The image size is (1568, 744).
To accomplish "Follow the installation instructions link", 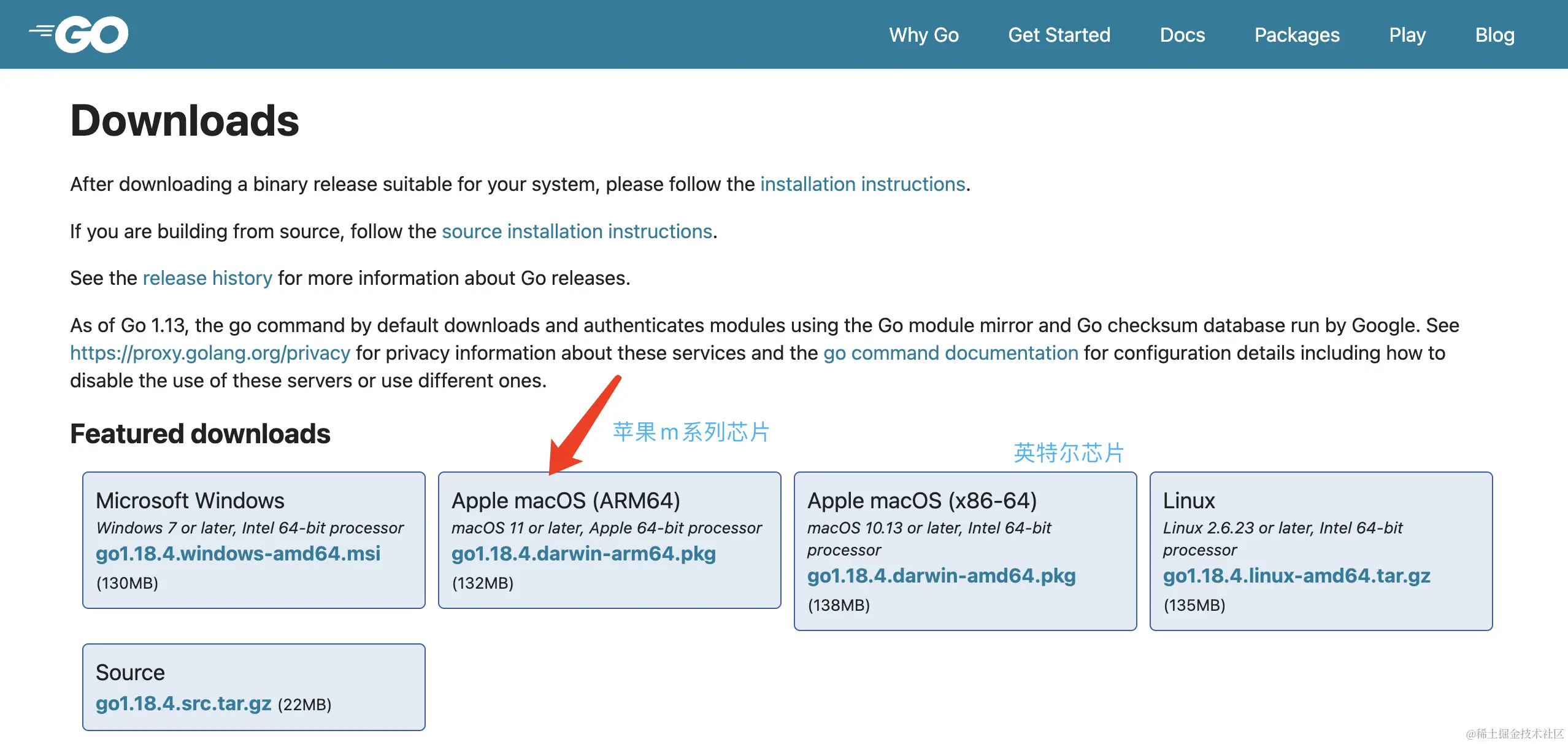I will pos(863,184).
